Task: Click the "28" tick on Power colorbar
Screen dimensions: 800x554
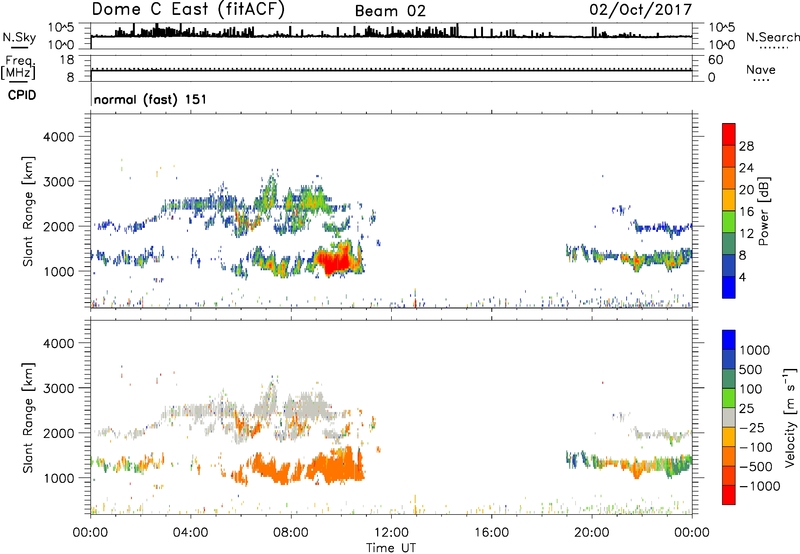Action: coord(746,146)
